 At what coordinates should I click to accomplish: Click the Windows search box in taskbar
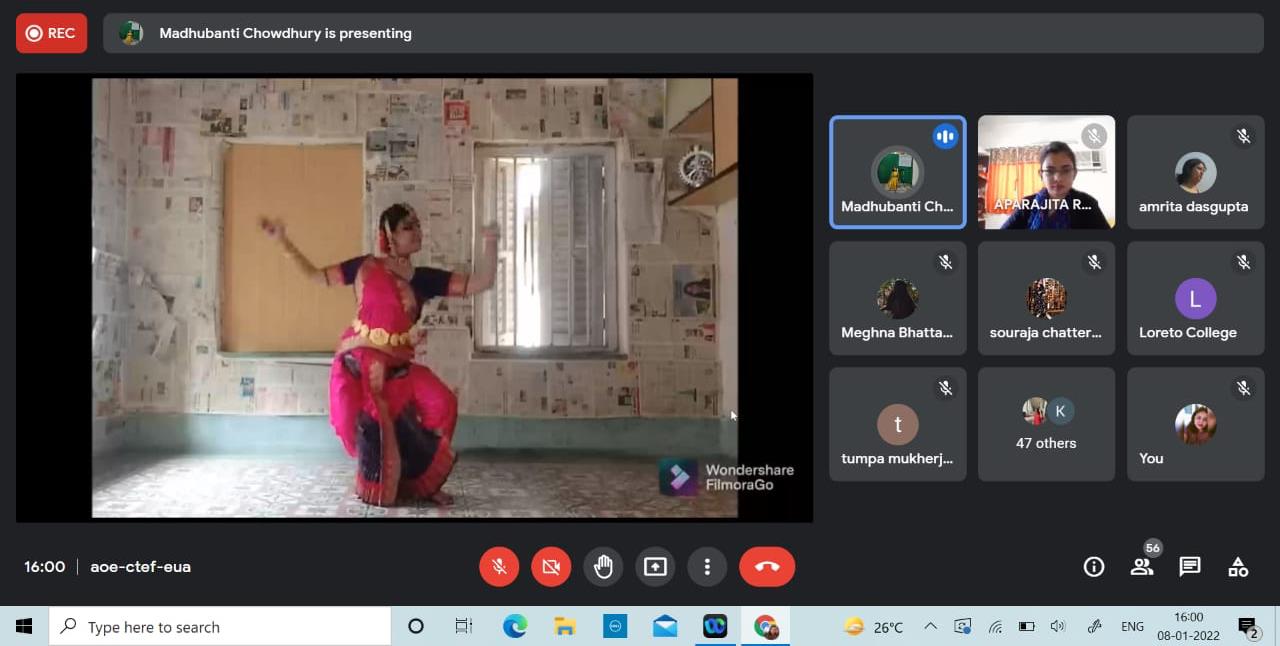220,627
